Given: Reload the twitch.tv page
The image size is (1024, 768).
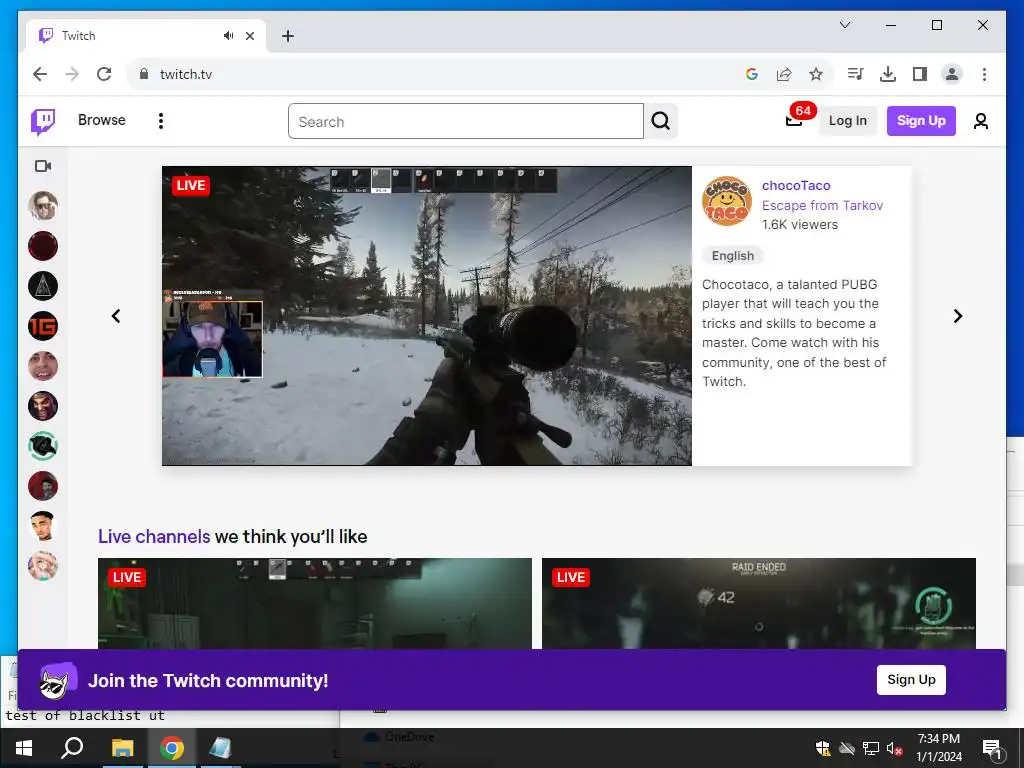Looking at the screenshot, I should click(x=104, y=74).
